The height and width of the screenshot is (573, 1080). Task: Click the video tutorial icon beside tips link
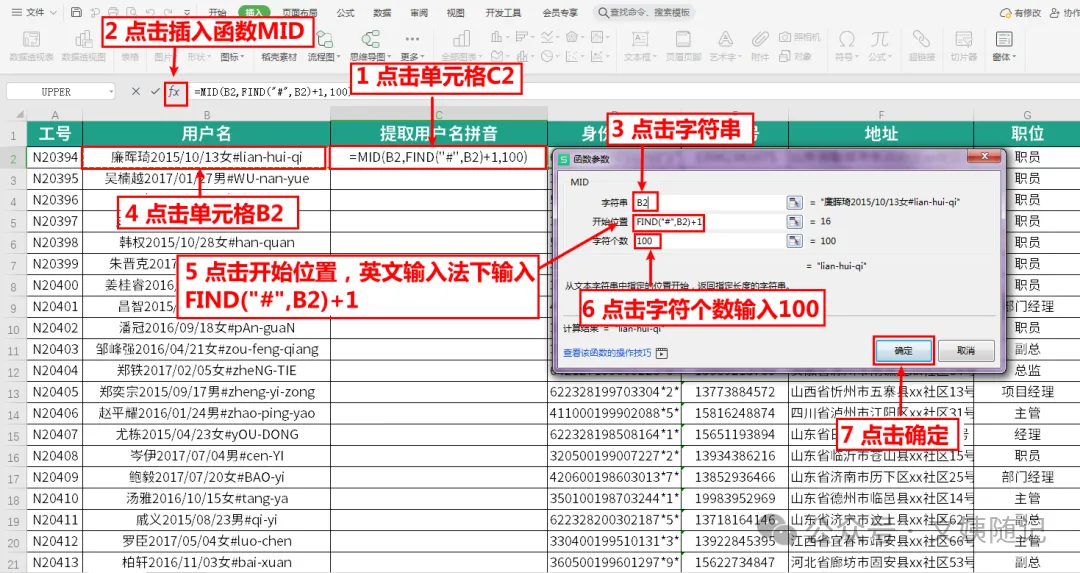(662, 353)
